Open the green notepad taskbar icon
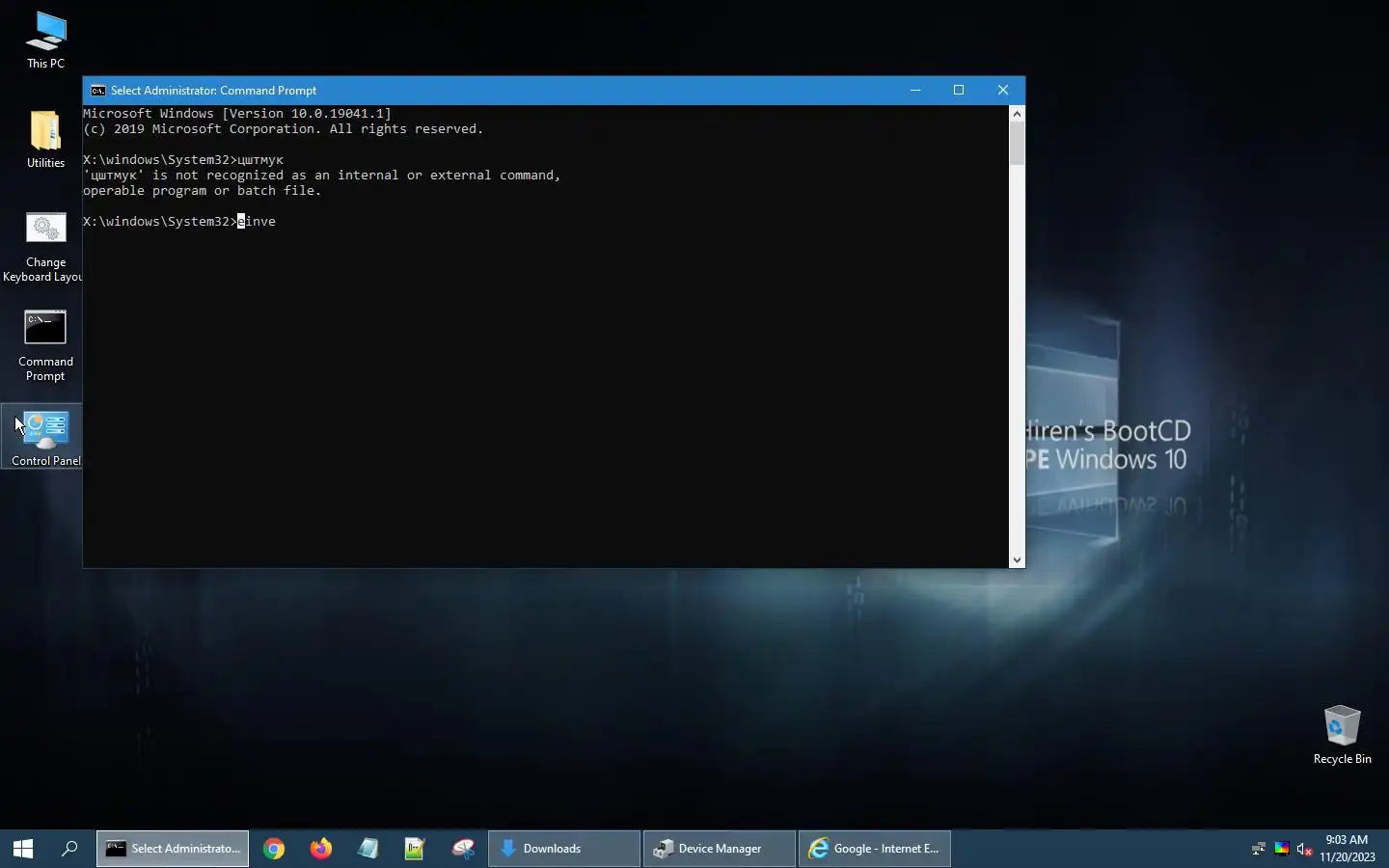This screenshot has height=868, width=1389. 415,849
